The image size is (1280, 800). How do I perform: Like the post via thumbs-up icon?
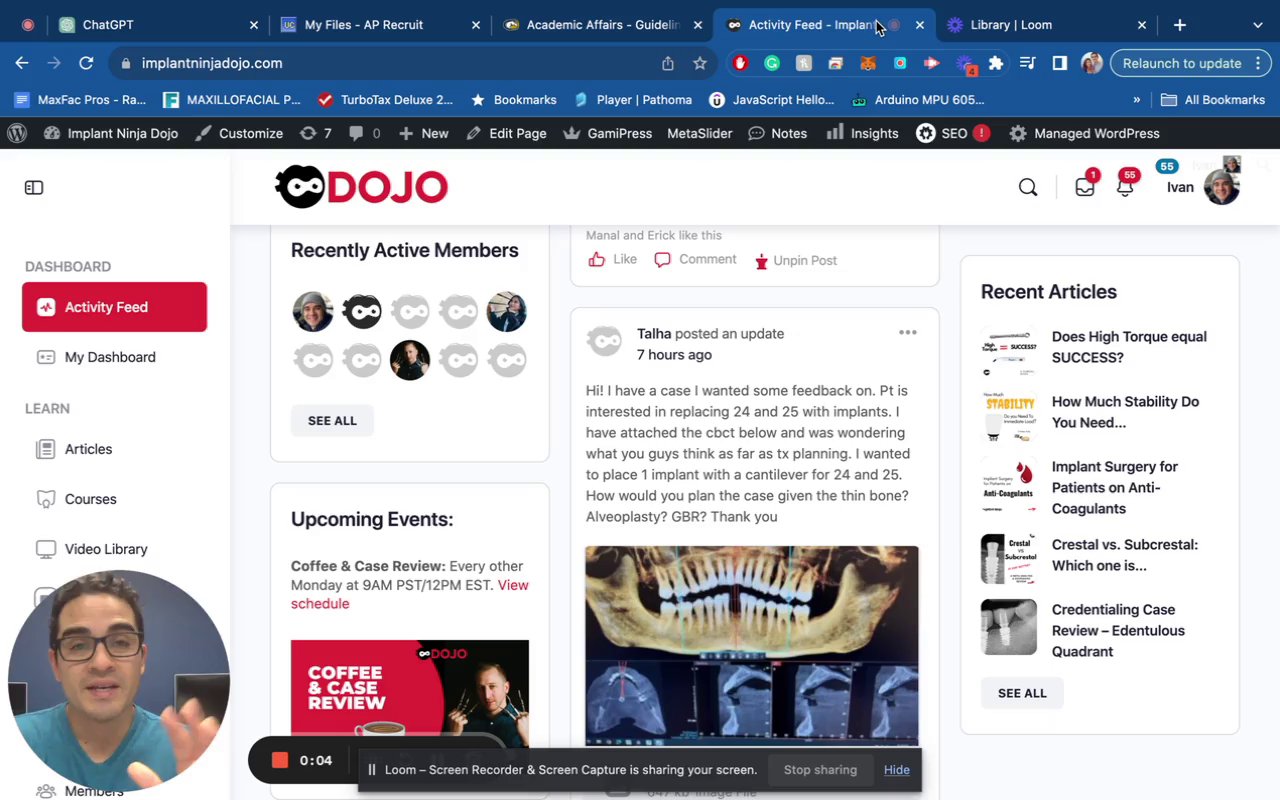tap(597, 259)
